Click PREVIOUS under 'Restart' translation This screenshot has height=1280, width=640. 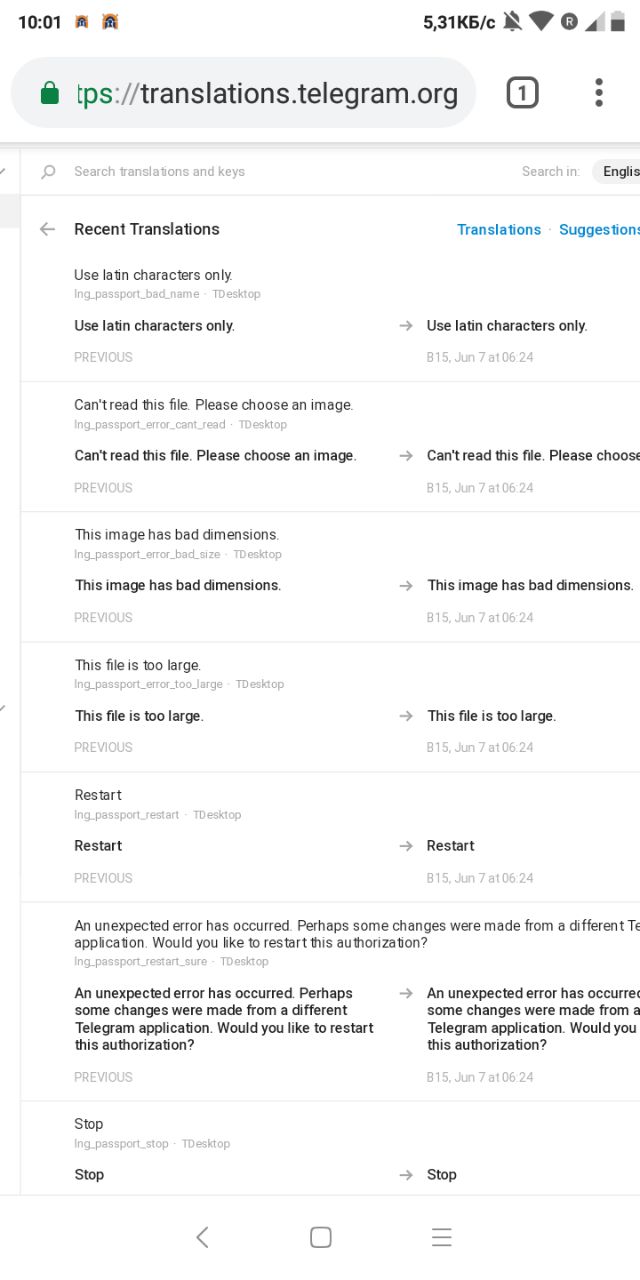click(103, 878)
